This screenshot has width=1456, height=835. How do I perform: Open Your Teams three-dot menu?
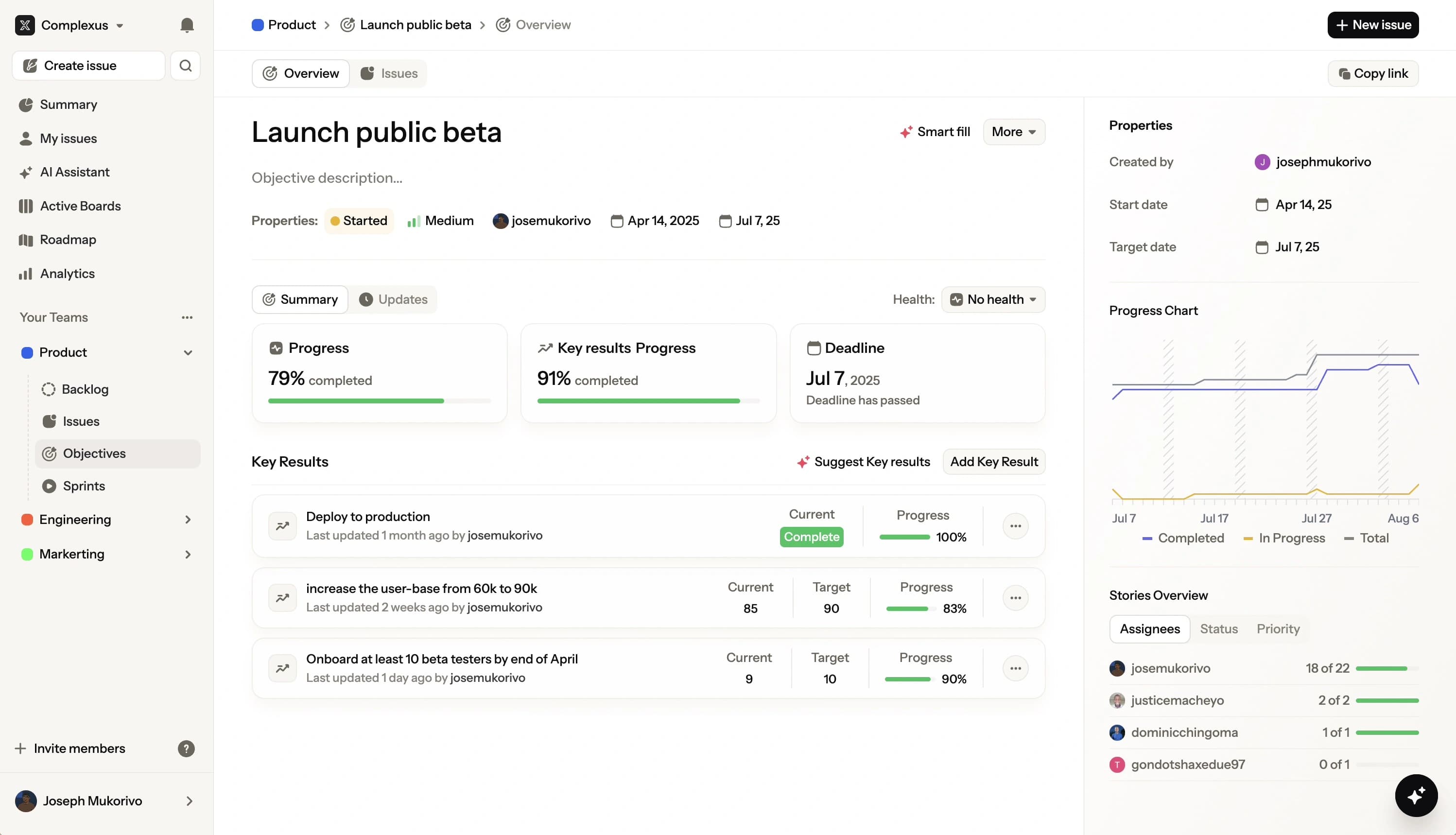click(x=187, y=317)
